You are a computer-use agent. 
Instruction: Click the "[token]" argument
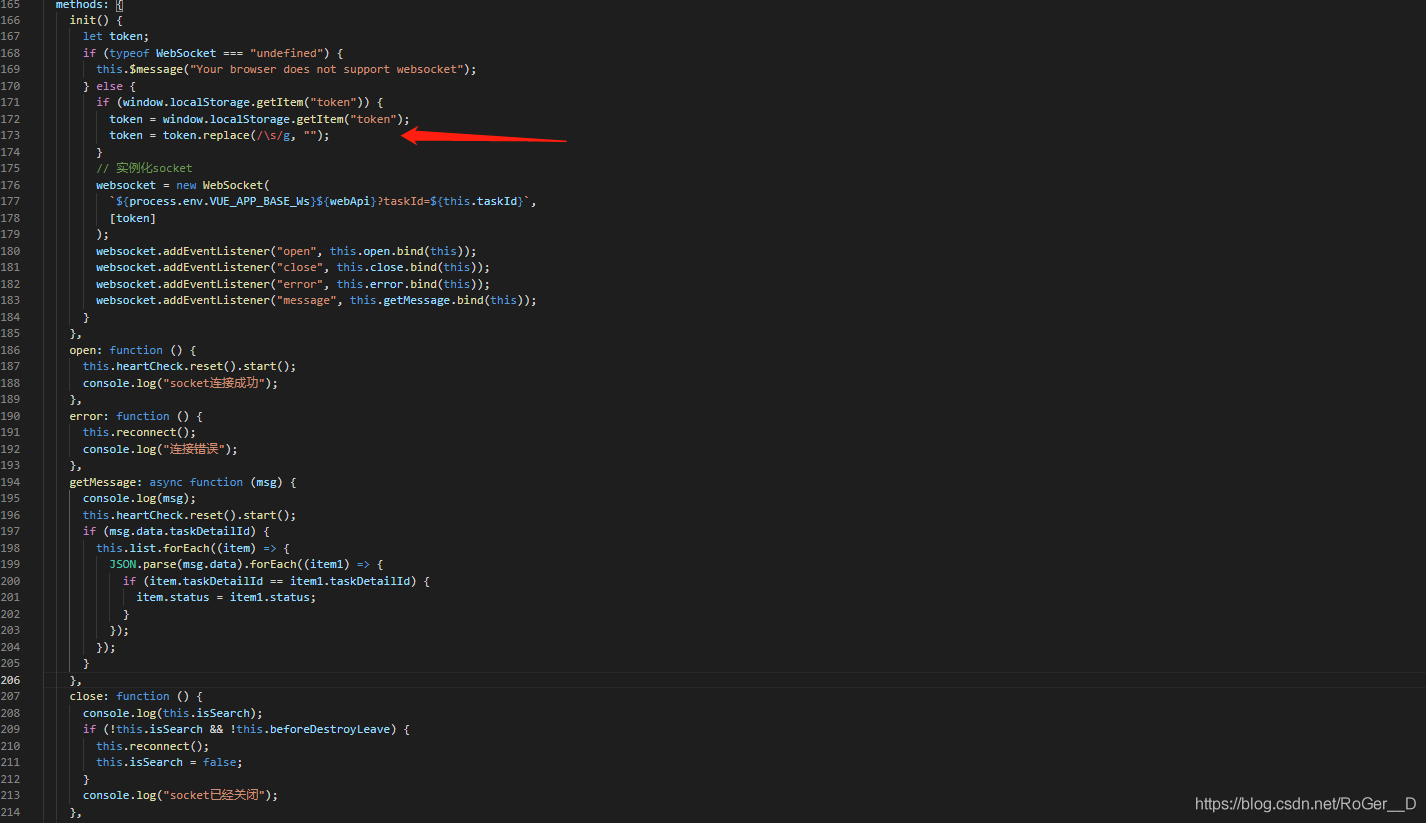(x=133, y=218)
